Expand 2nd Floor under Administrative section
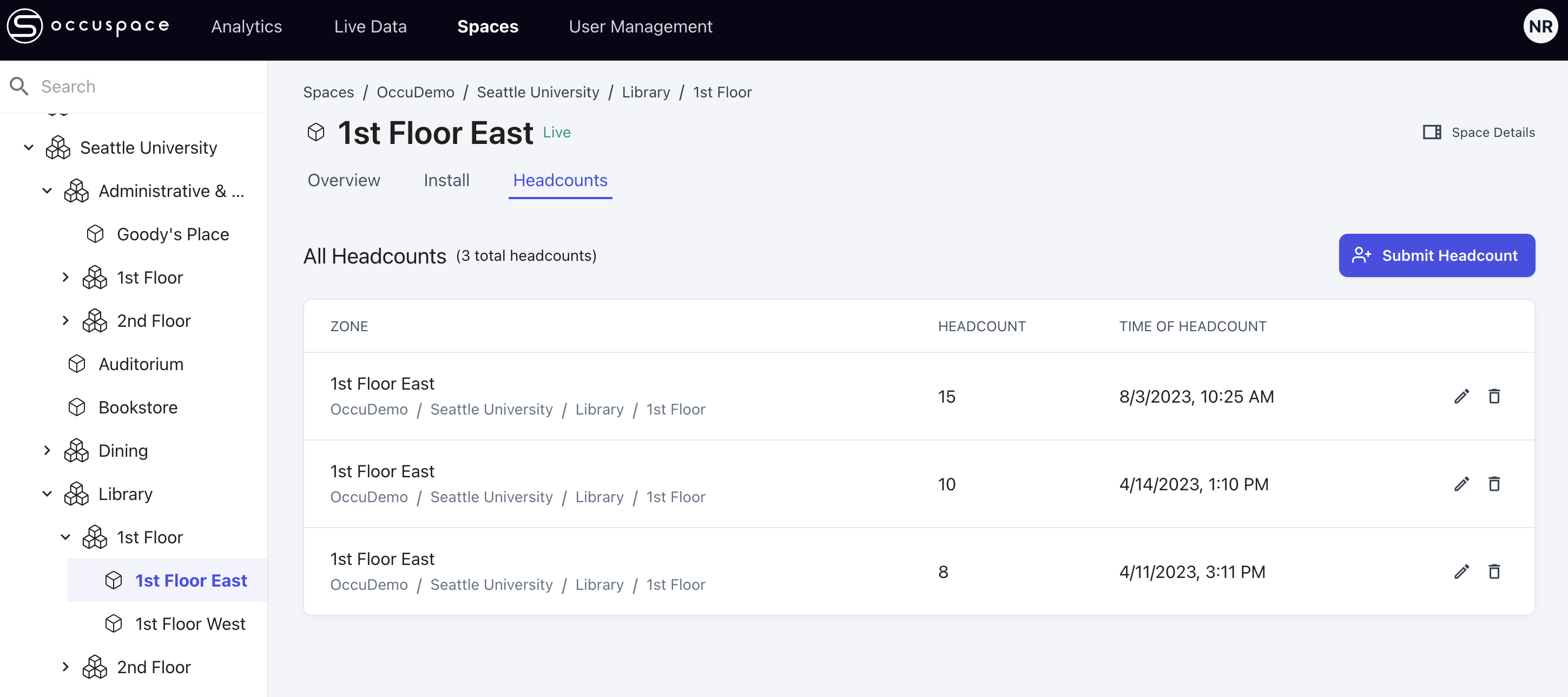The height and width of the screenshot is (697, 1568). point(66,321)
